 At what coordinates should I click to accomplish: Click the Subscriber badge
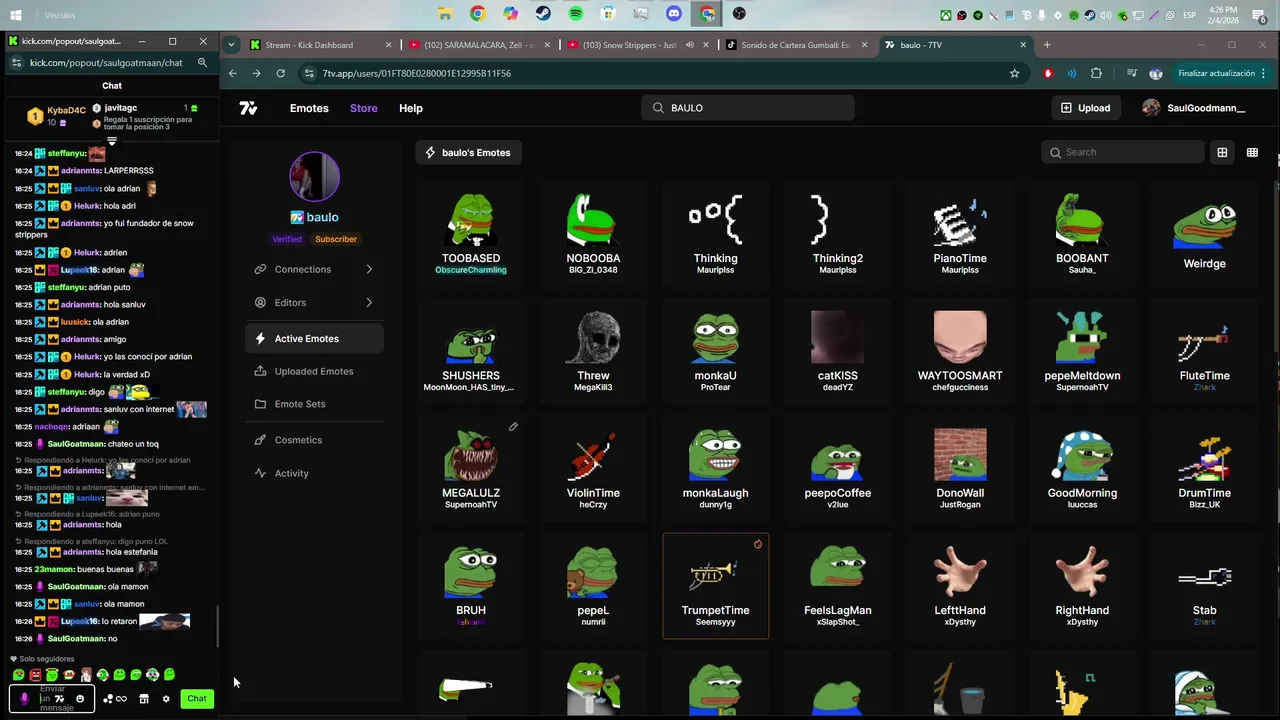coord(336,239)
